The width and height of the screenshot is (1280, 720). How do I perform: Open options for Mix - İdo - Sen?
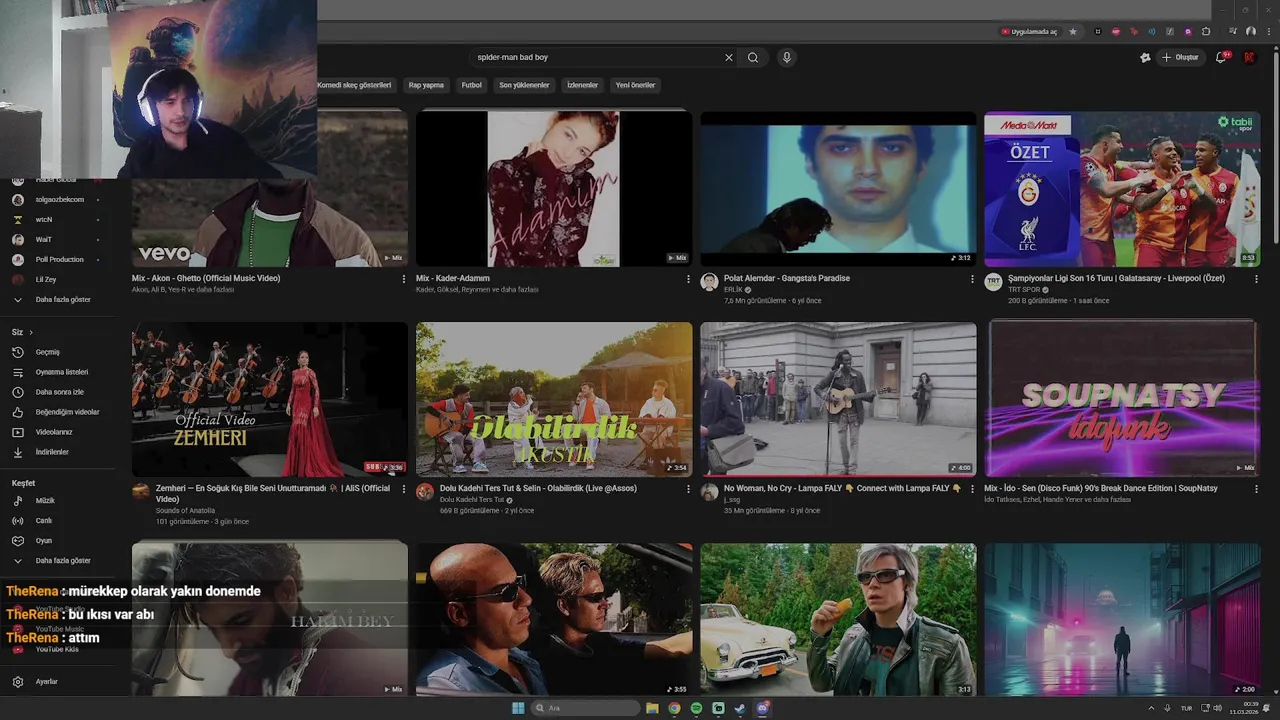(1256, 489)
